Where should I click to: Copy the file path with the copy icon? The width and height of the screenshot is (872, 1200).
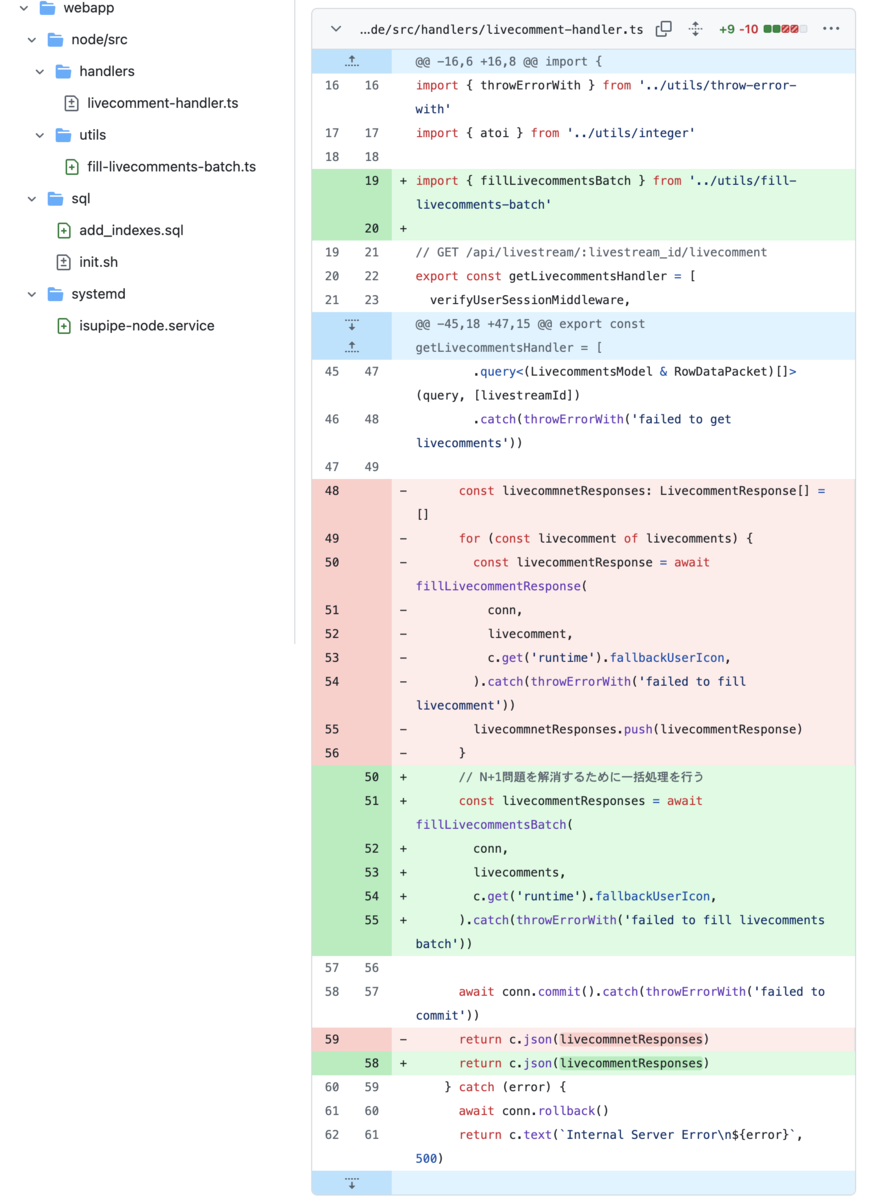tap(663, 29)
